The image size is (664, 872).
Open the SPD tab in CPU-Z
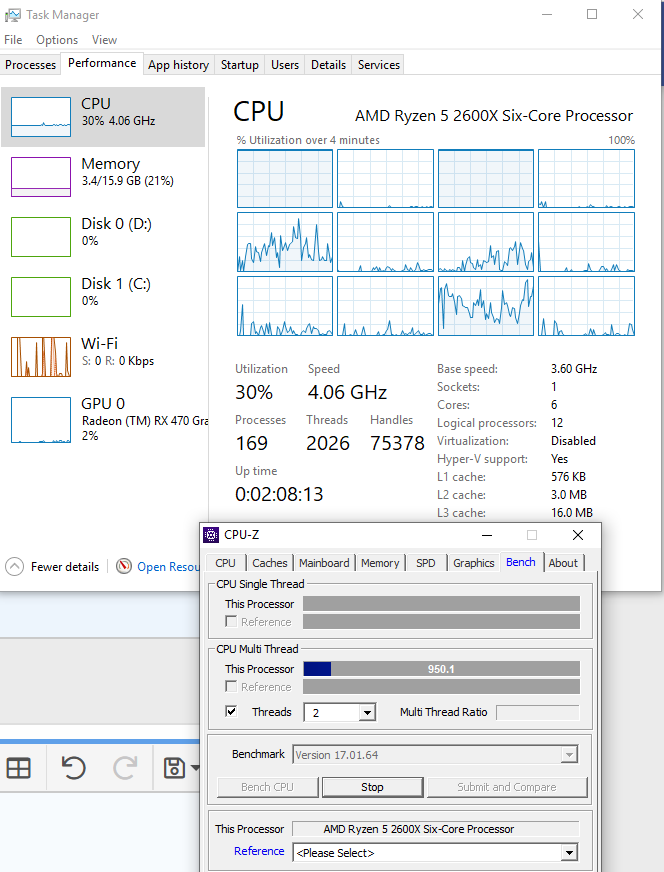pos(425,563)
